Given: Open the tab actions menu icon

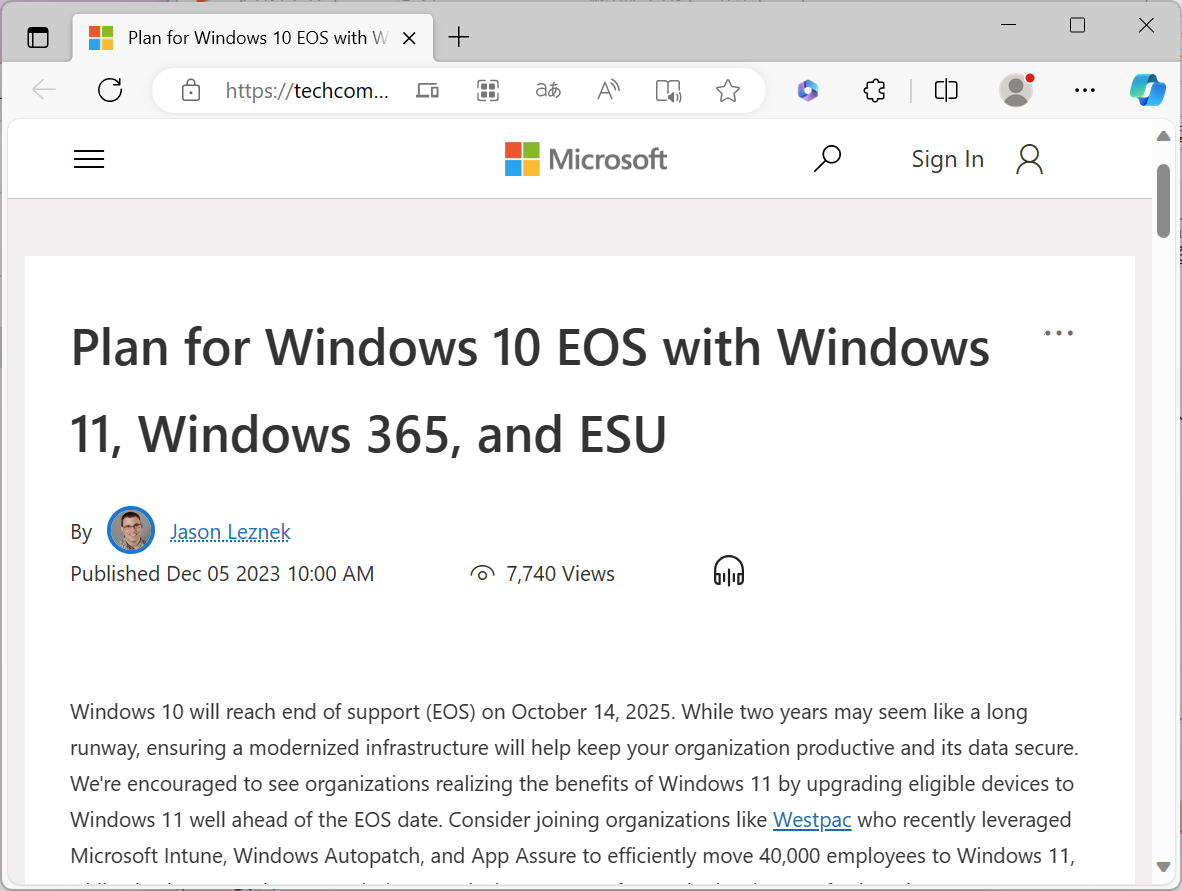Looking at the screenshot, I should click(x=38, y=37).
